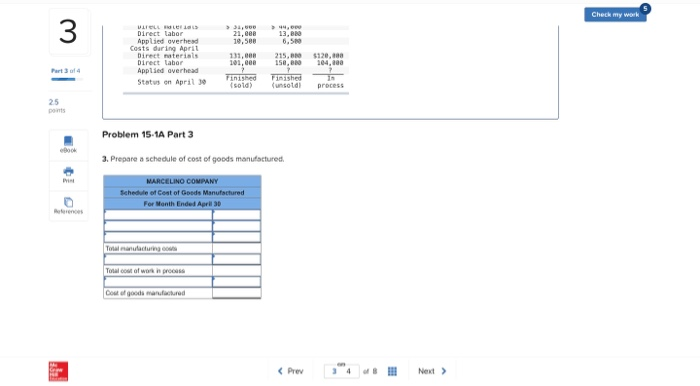700x386 pixels.
Task: Open the References panel
Action: (68, 206)
